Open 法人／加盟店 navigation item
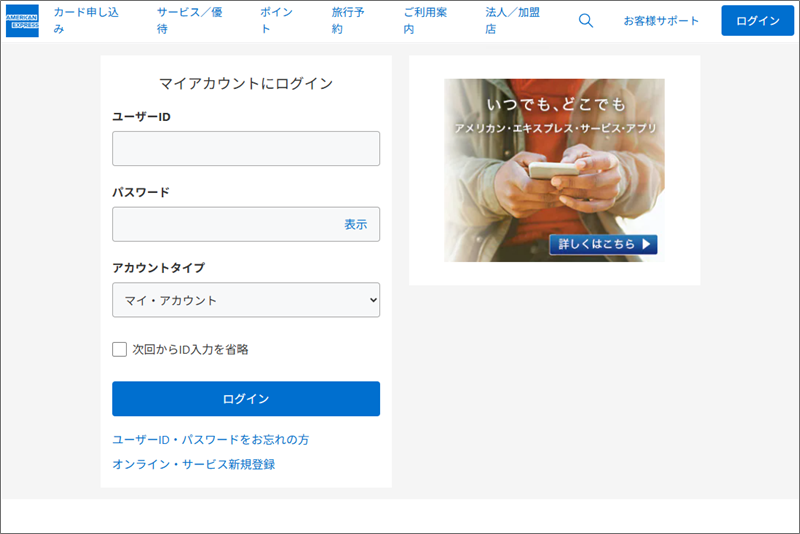The width and height of the screenshot is (800, 534). 510,20
